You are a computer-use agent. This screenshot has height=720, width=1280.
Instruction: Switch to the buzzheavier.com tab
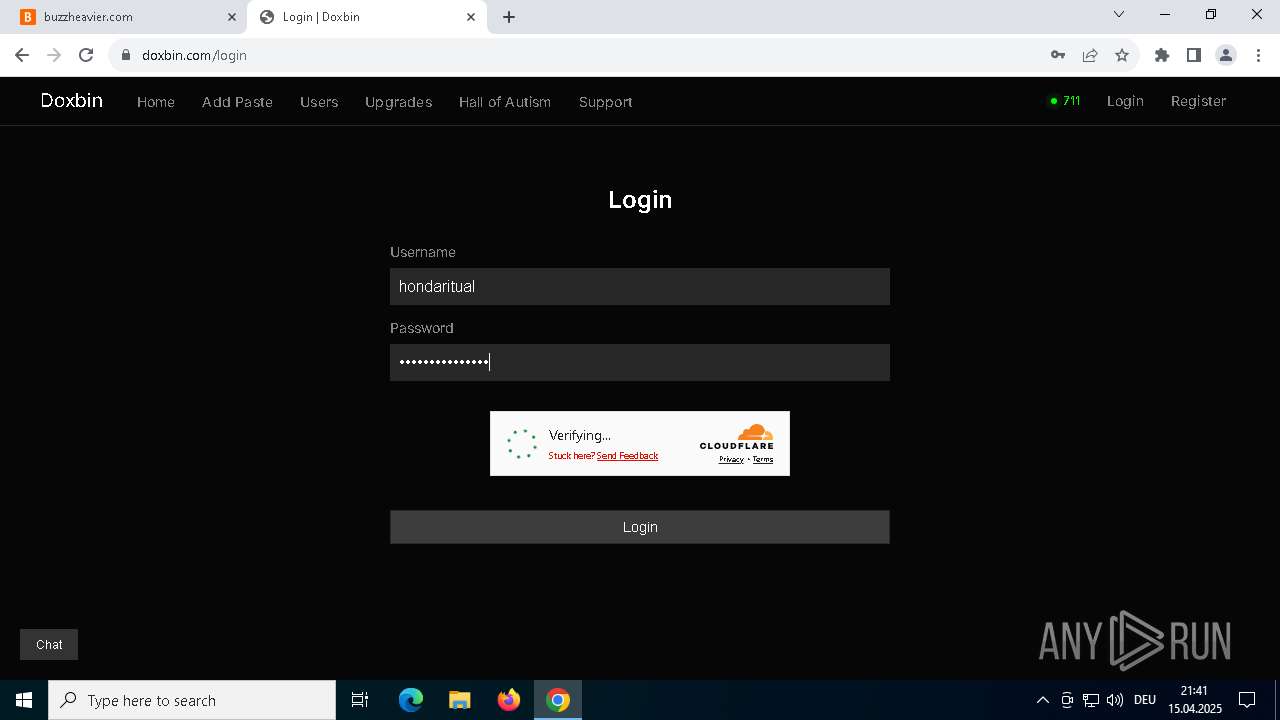coord(125,17)
